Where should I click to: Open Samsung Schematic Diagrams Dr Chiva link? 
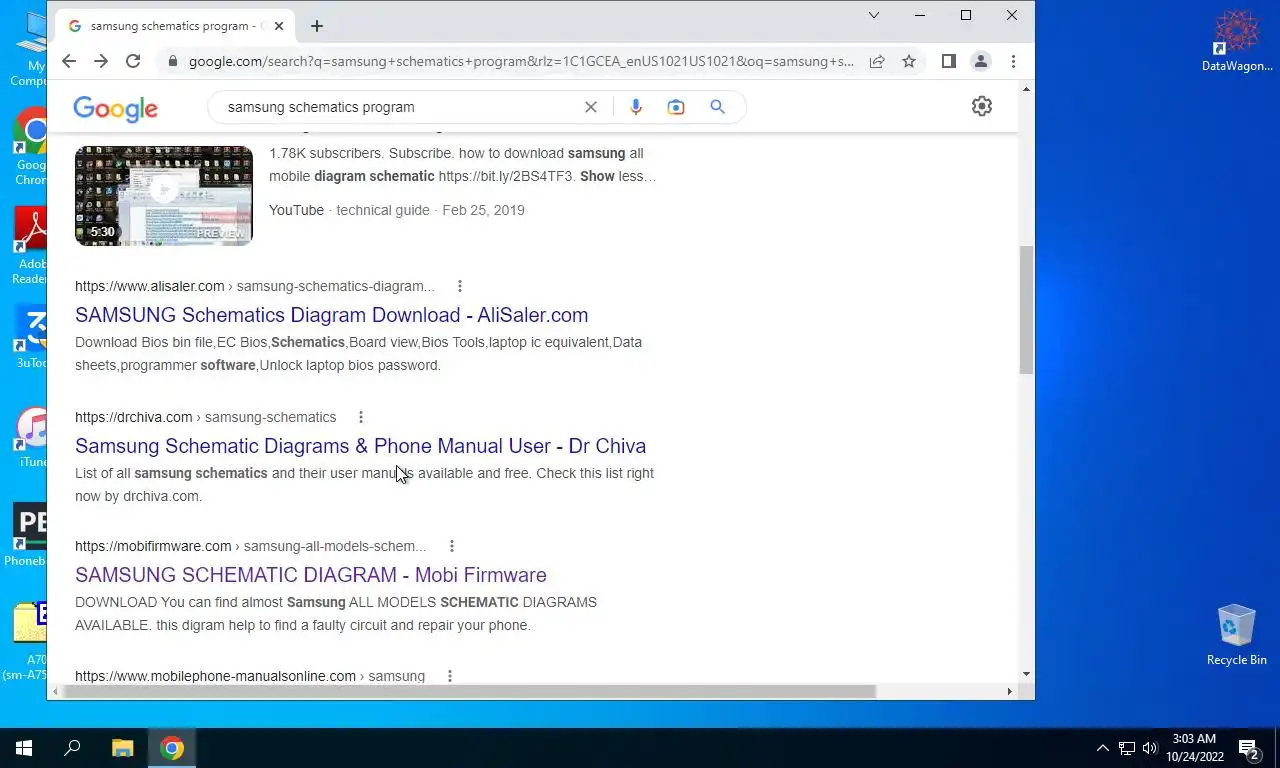click(360, 446)
